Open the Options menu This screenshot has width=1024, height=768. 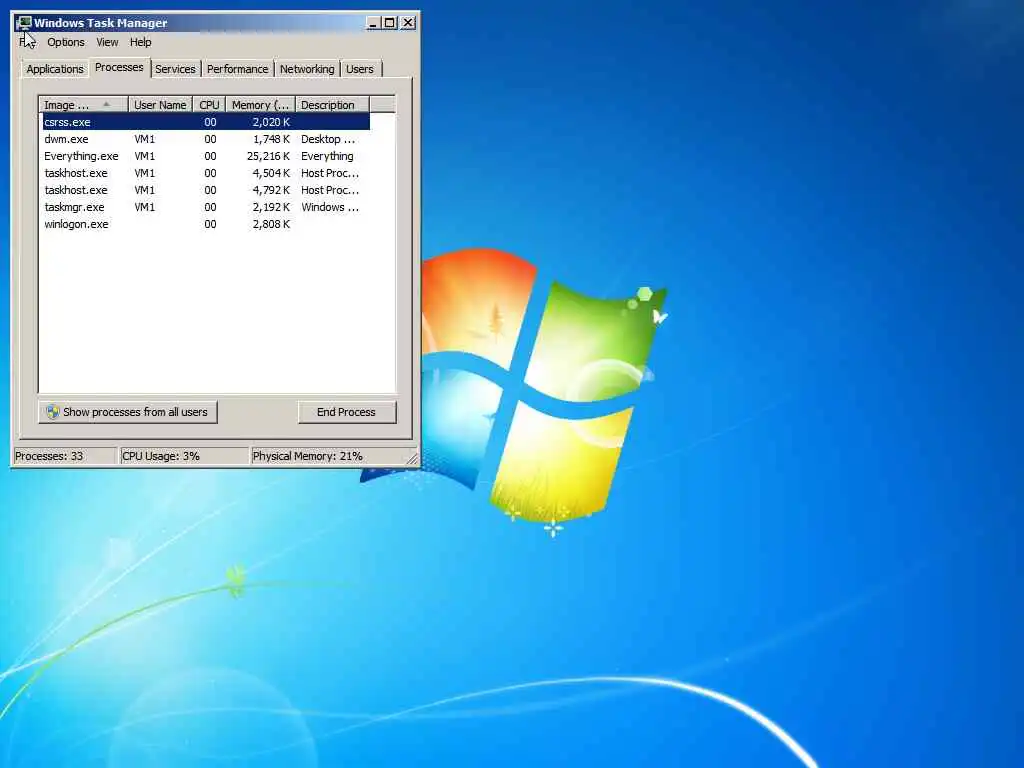point(65,42)
